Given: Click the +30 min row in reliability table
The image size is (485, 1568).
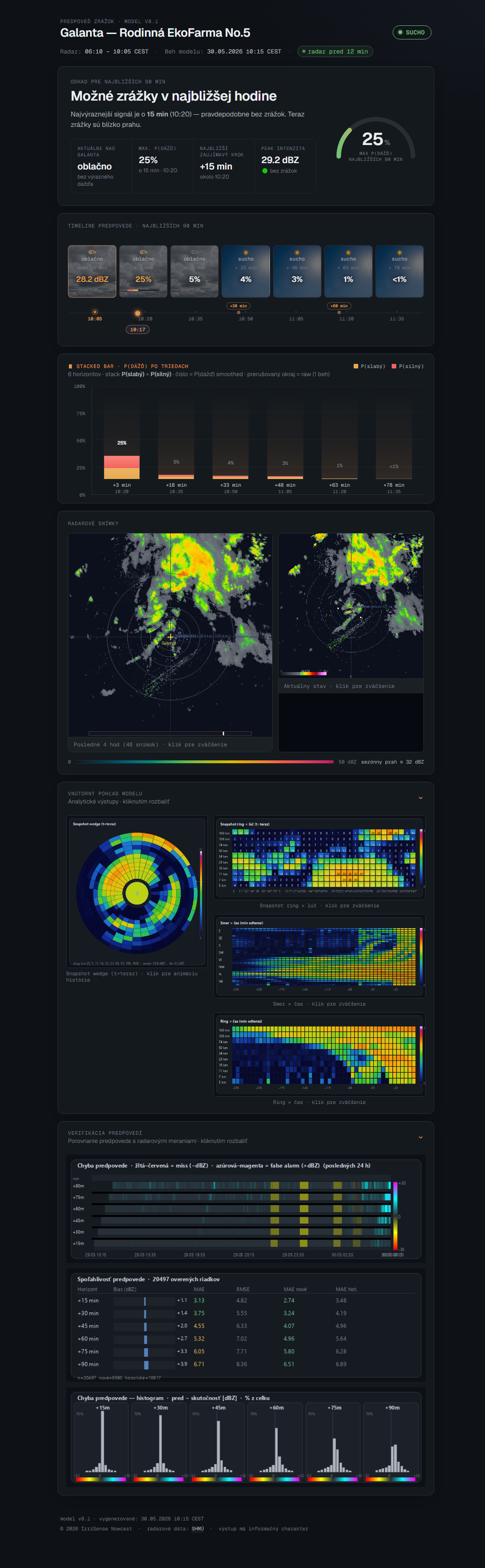Looking at the screenshot, I should click(246, 1313).
